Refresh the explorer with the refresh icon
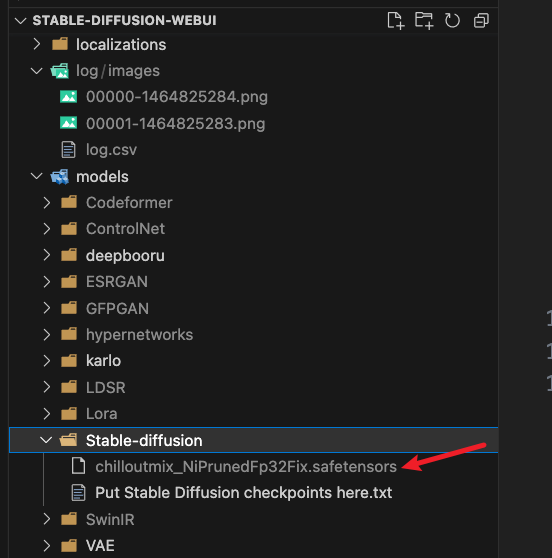The height and width of the screenshot is (558, 552). pos(452,20)
